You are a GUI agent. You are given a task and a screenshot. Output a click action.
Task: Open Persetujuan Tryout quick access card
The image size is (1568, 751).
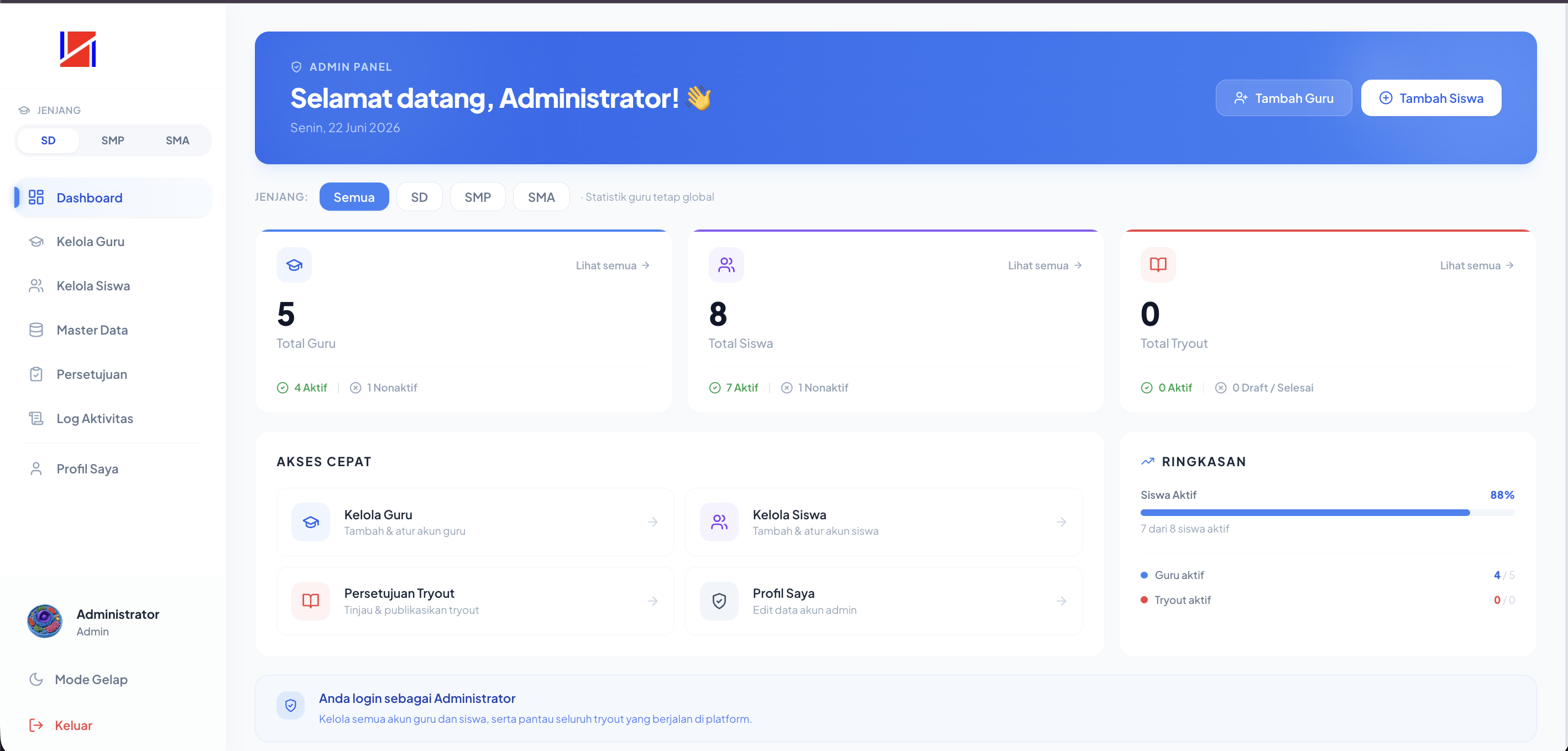(475, 601)
